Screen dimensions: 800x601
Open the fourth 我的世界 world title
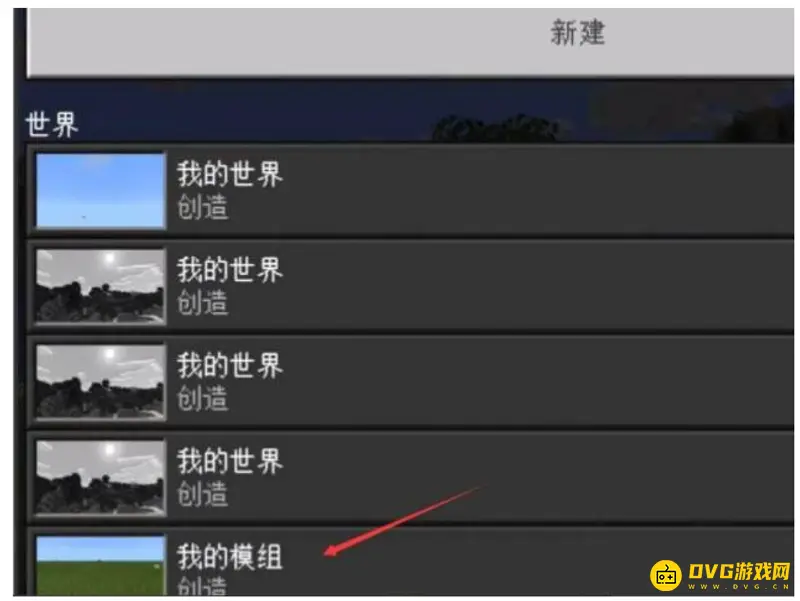tap(230, 461)
